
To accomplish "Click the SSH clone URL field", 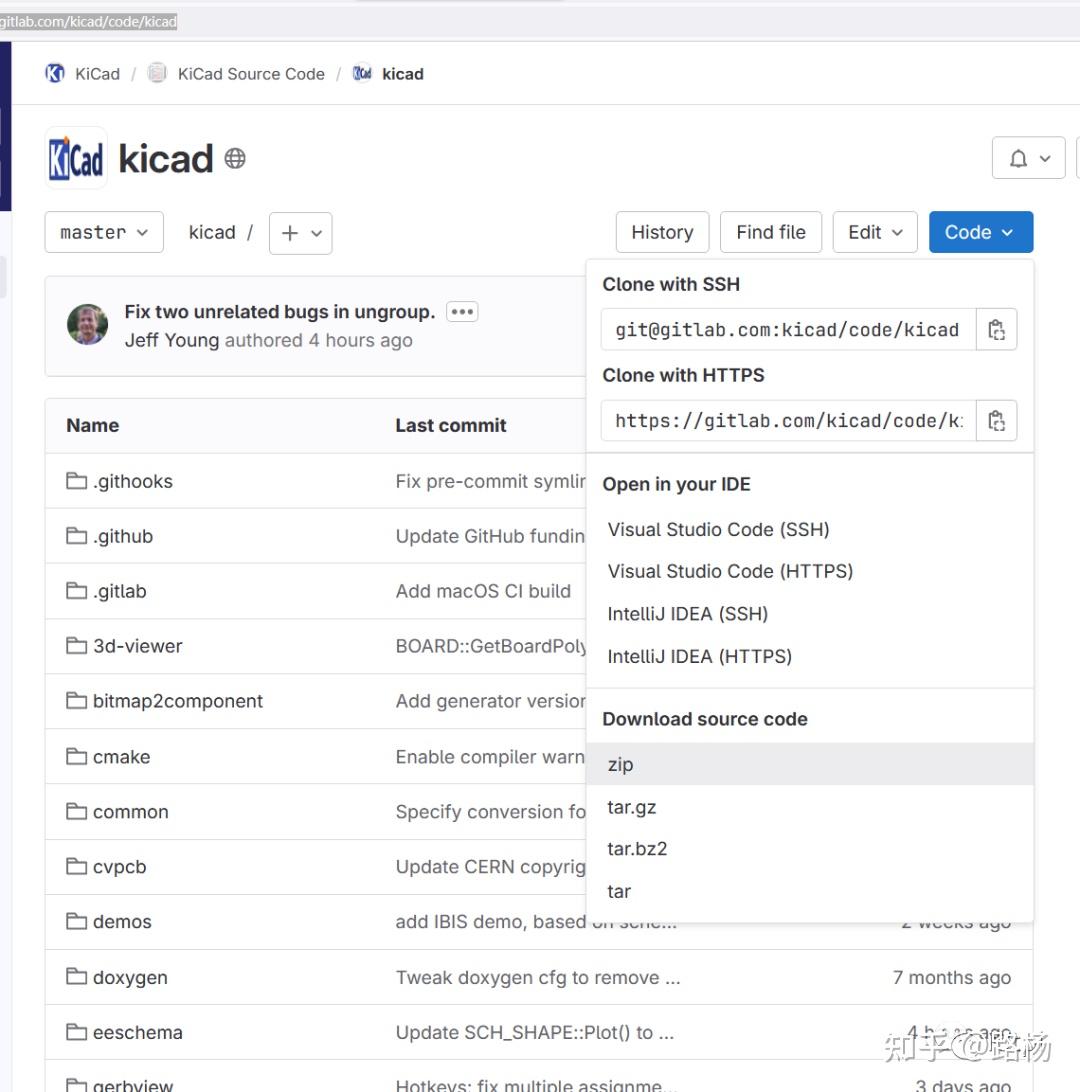I will point(788,330).
